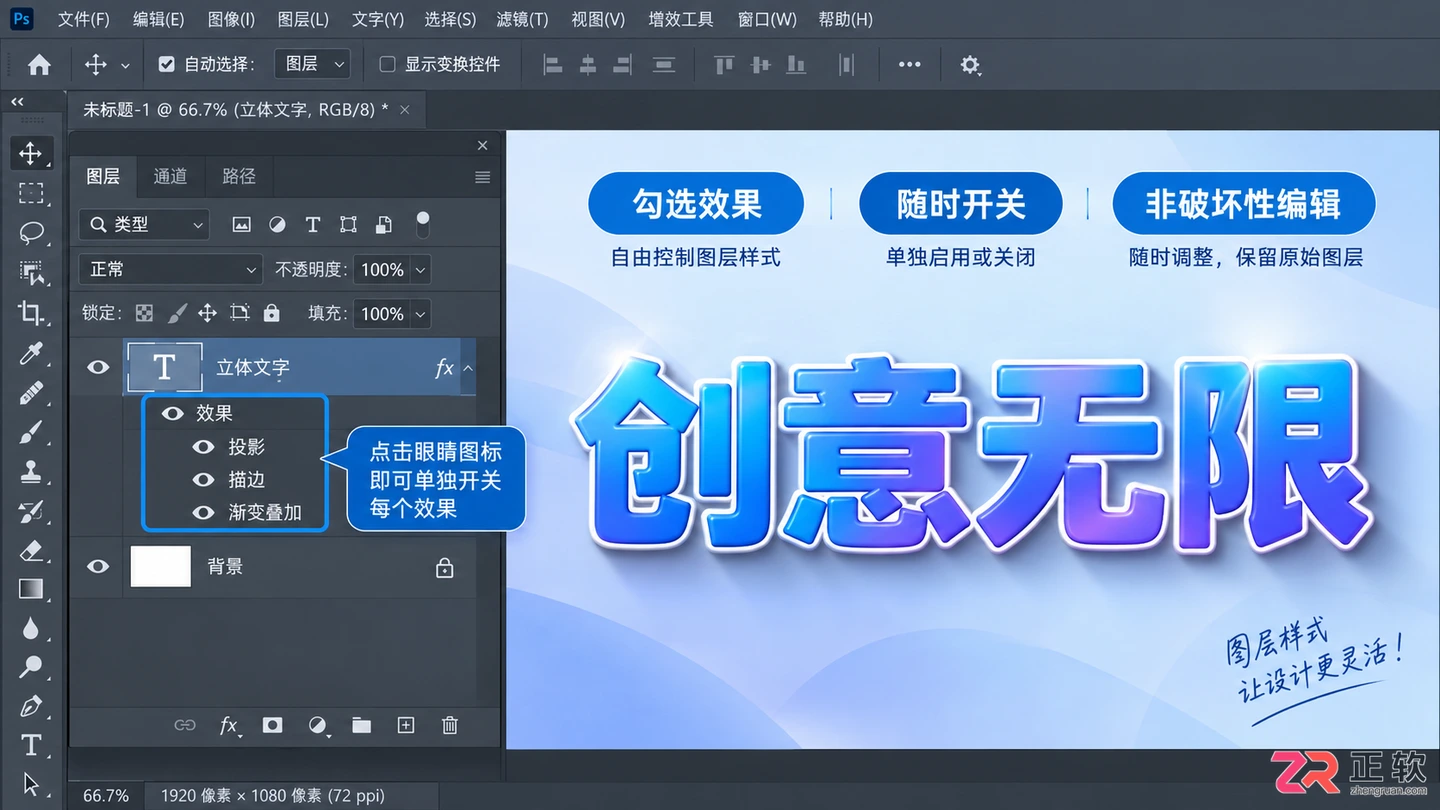The width and height of the screenshot is (1440, 810).
Task: Select the Pen tool
Action: coord(31,706)
